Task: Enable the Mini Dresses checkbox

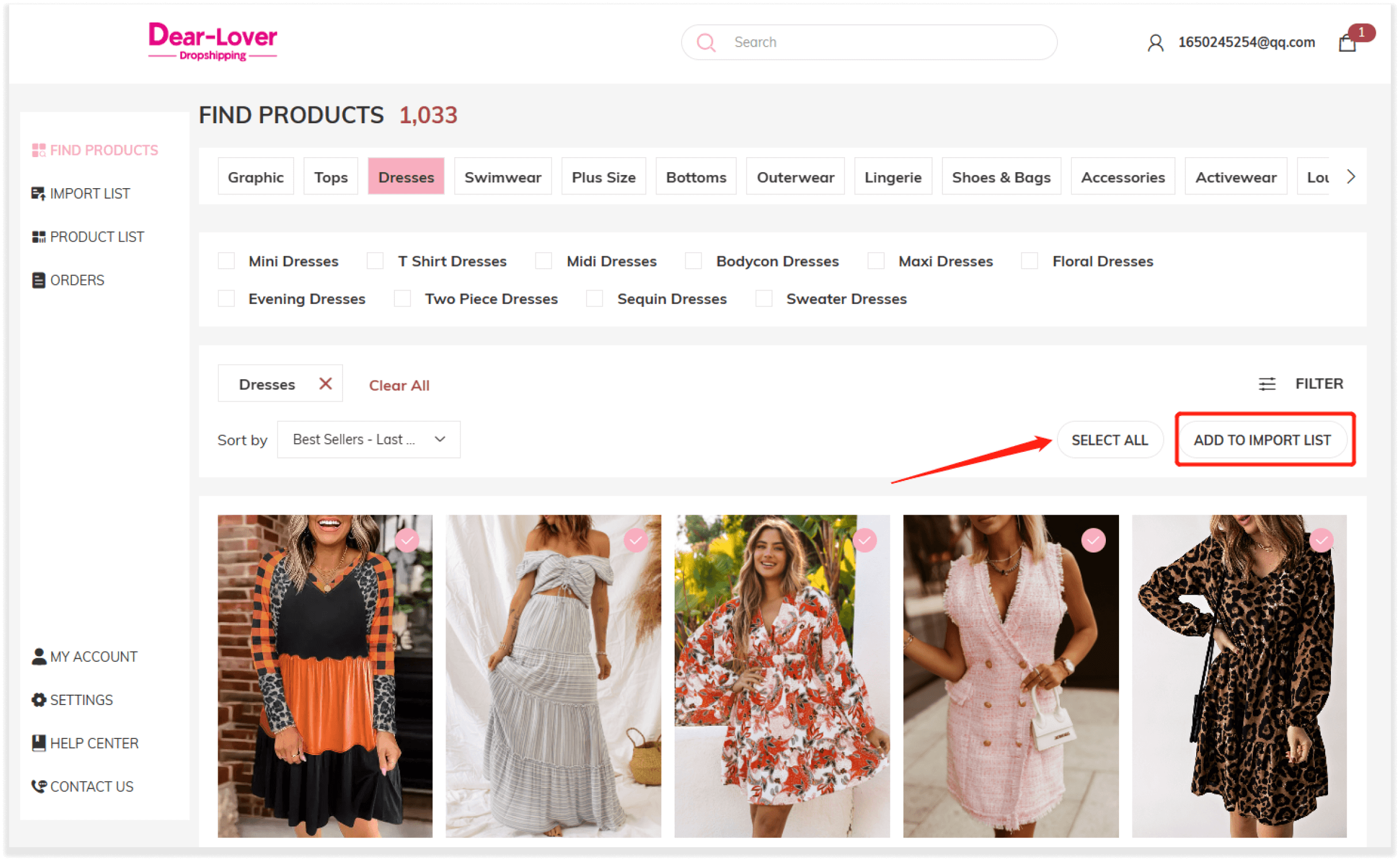Action: click(x=226, y=261)
